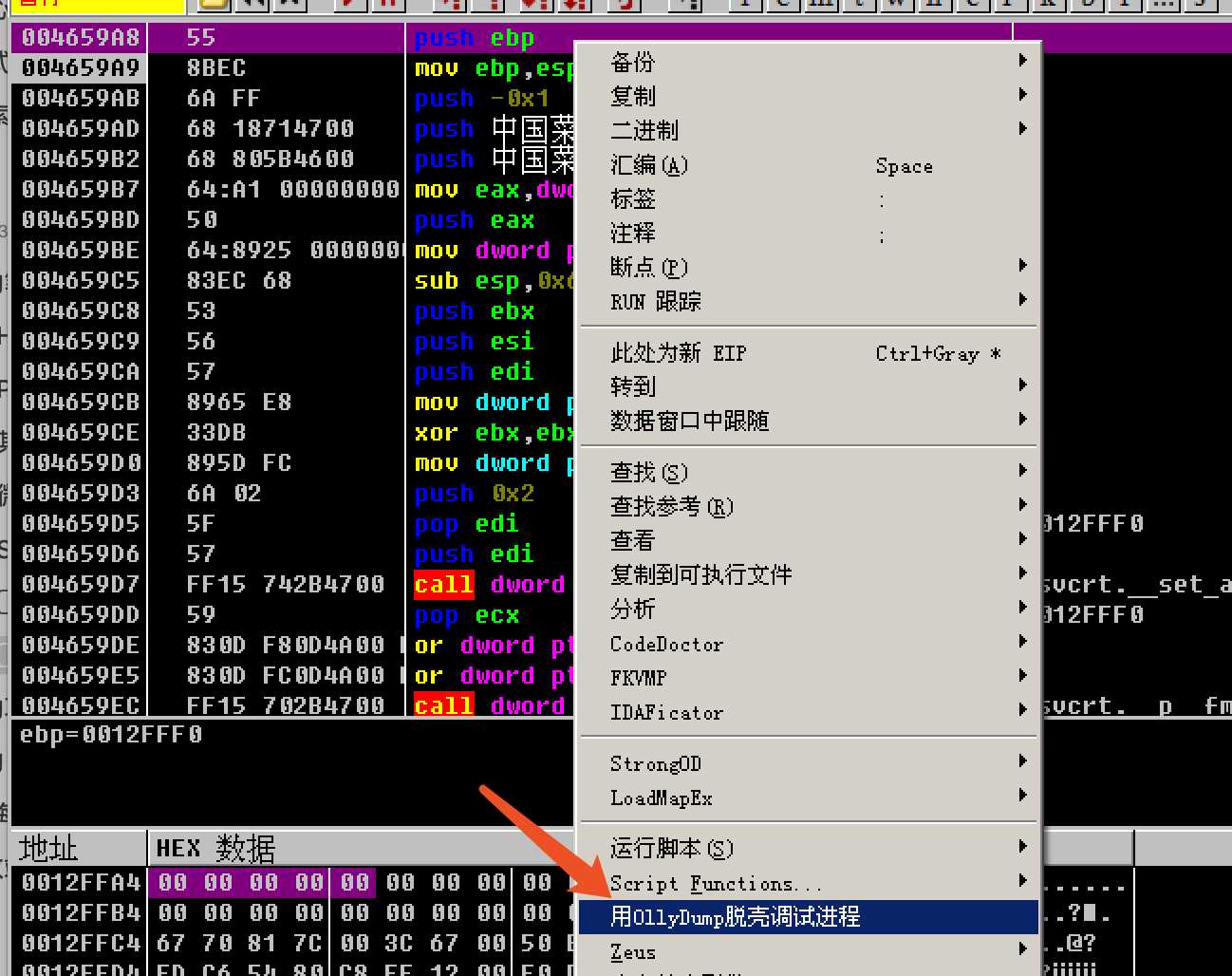Expand the RUN 跟踪 submenu arrow
1232x976 pixels.
pyautogui.click(x=1022, y=300)
